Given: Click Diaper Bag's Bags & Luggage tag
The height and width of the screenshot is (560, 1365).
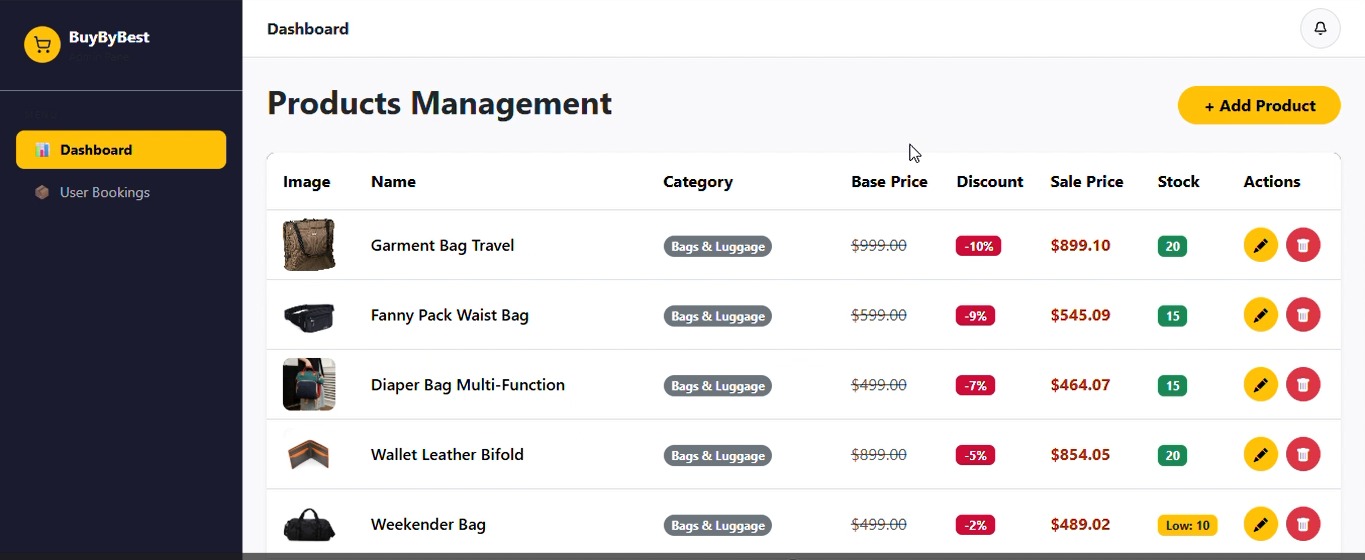Looking at the screenshot, I should pos(718,385).
